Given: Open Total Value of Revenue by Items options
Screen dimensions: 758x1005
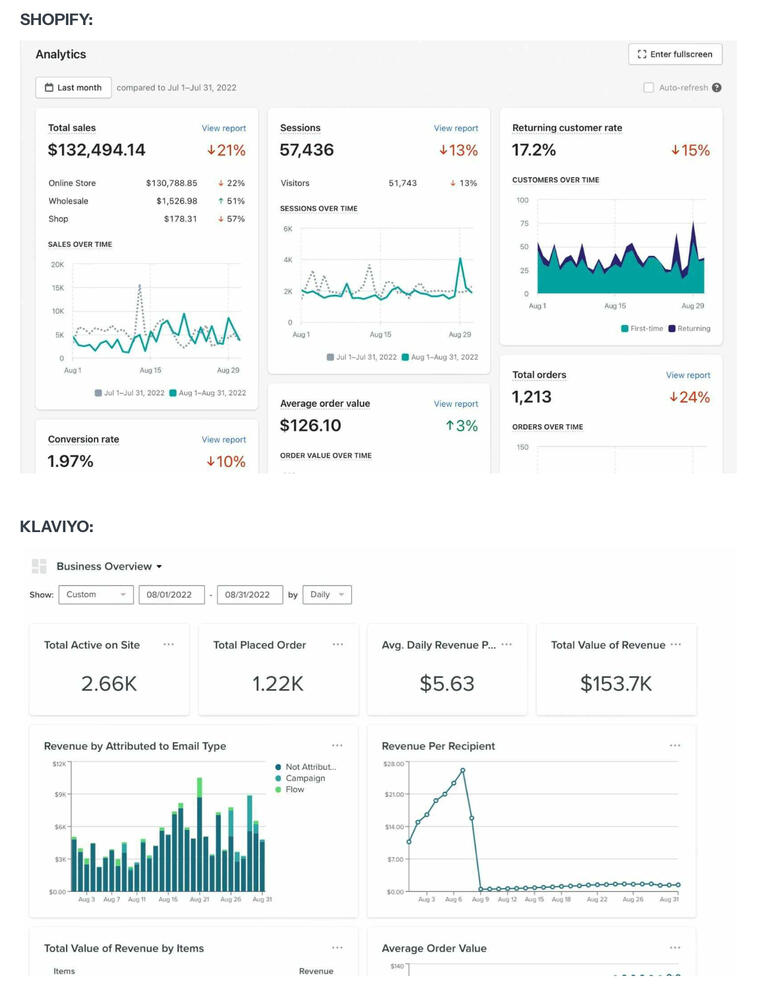Looking at the screenshot, I should point(338,948).
